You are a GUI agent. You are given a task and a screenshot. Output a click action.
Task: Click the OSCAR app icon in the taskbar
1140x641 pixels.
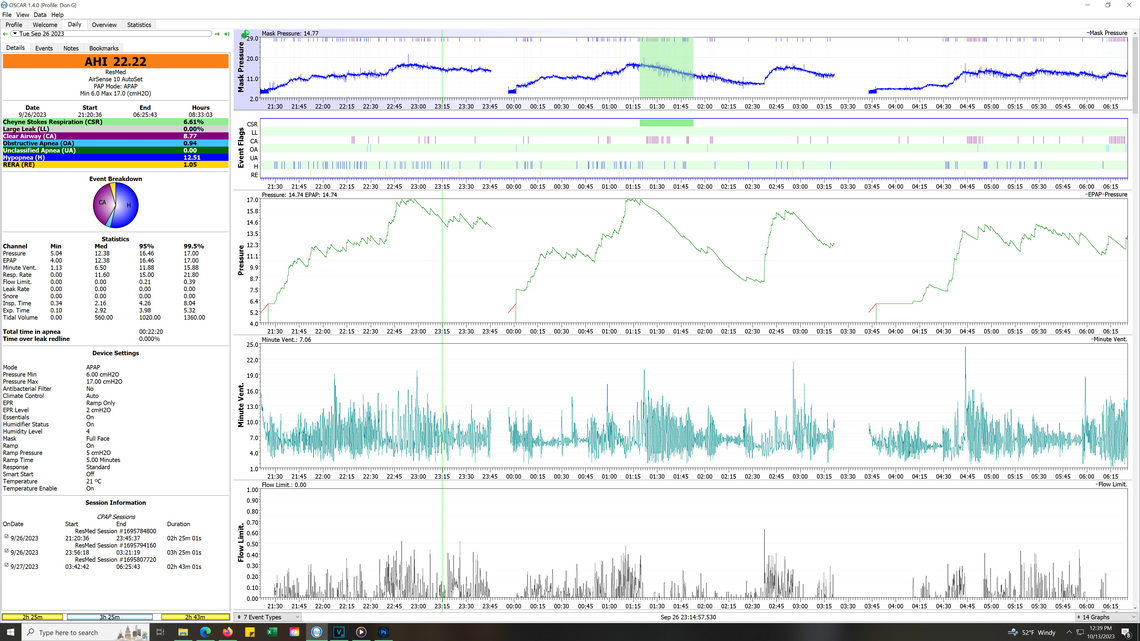tap(316, 632)
